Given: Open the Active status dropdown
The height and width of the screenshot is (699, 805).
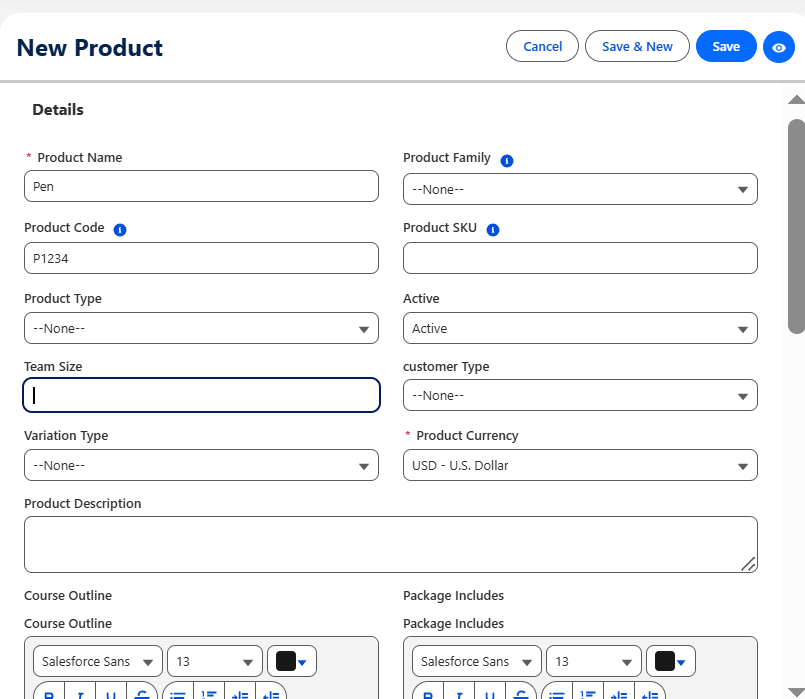Looking at the screenshot, I should pos(580,328).
